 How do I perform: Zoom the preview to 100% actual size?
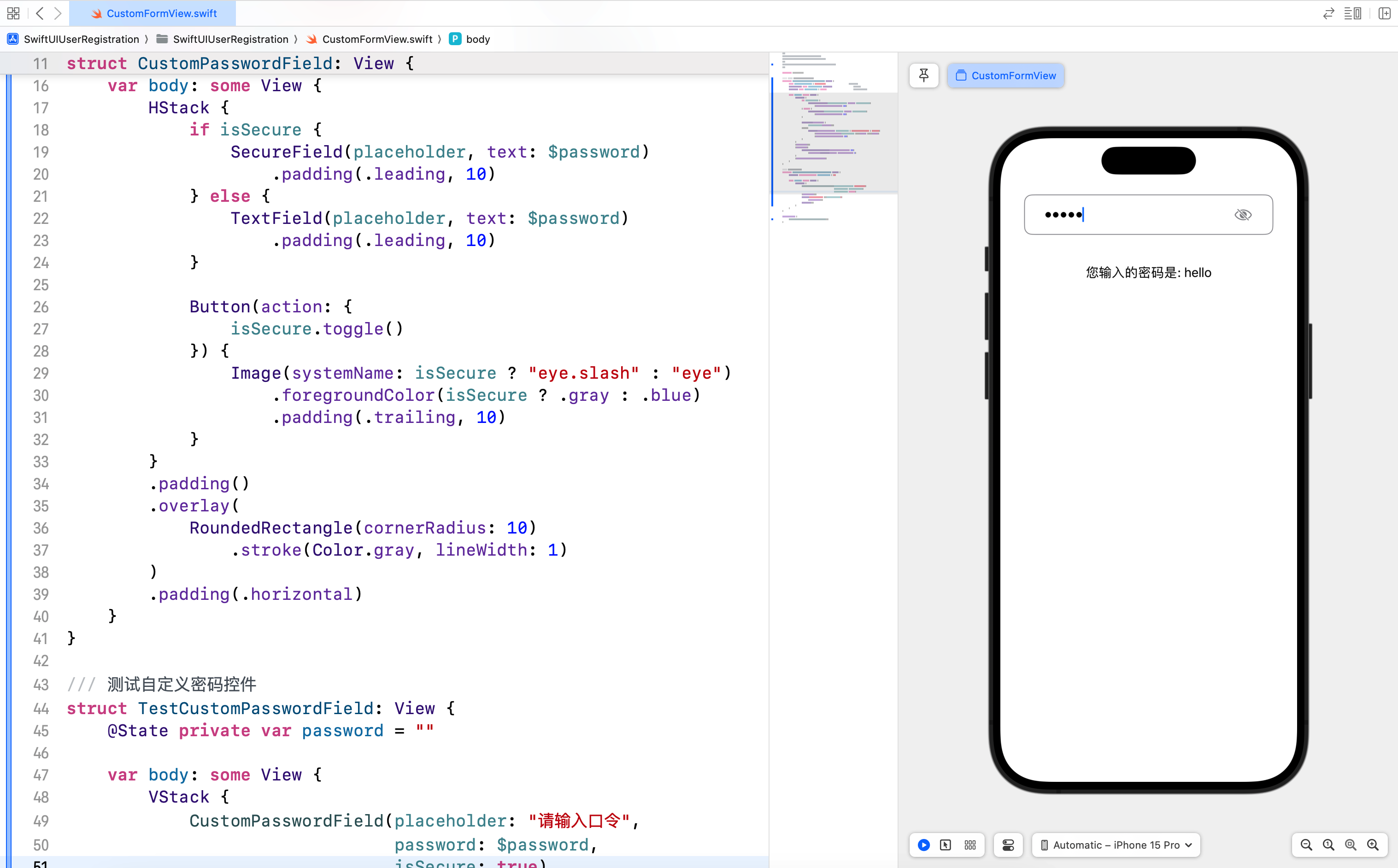[1328, 845]
